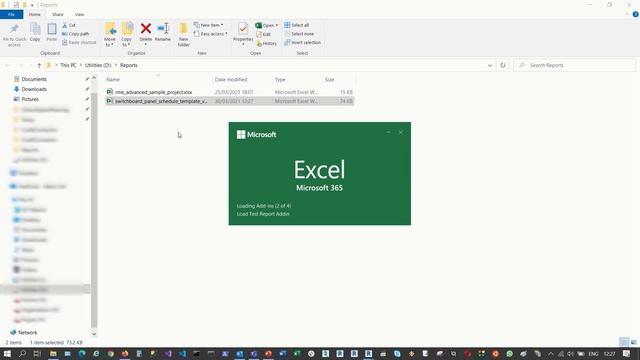Minimize the Excel splash screen
Screen dimensions: 640x360
tap(388, 132)
